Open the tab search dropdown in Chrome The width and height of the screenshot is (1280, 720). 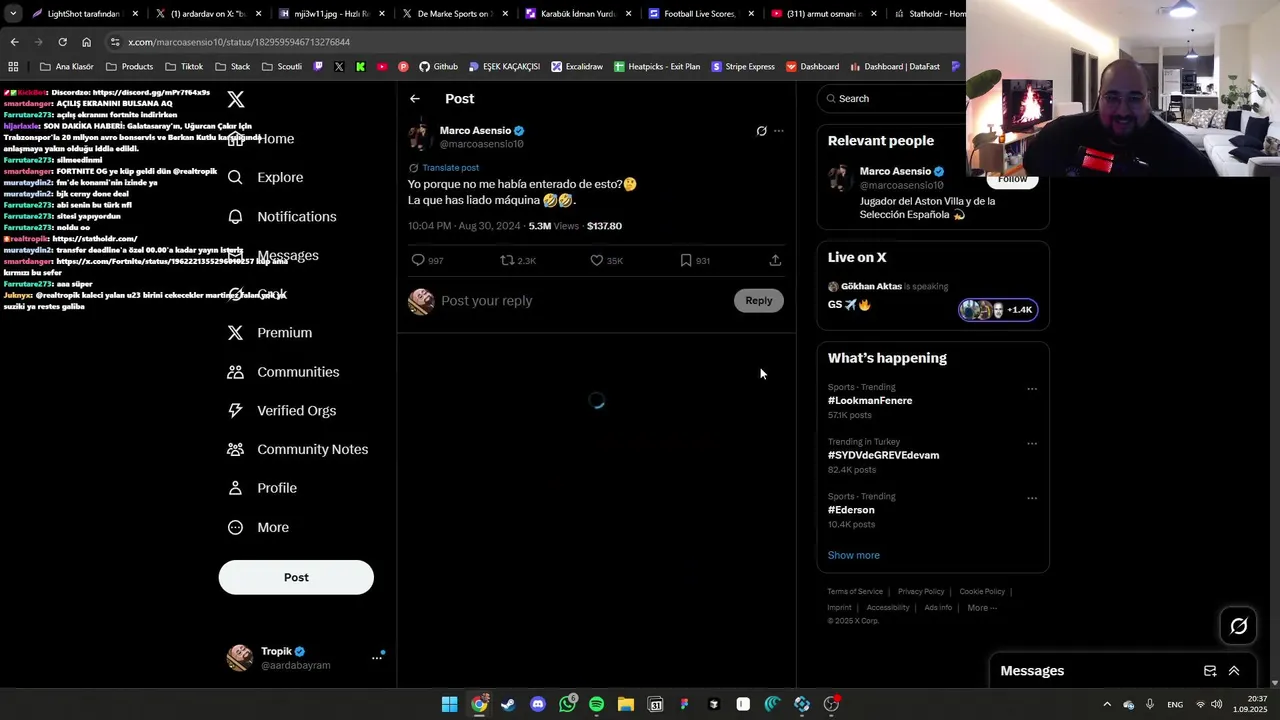[12, 14]
